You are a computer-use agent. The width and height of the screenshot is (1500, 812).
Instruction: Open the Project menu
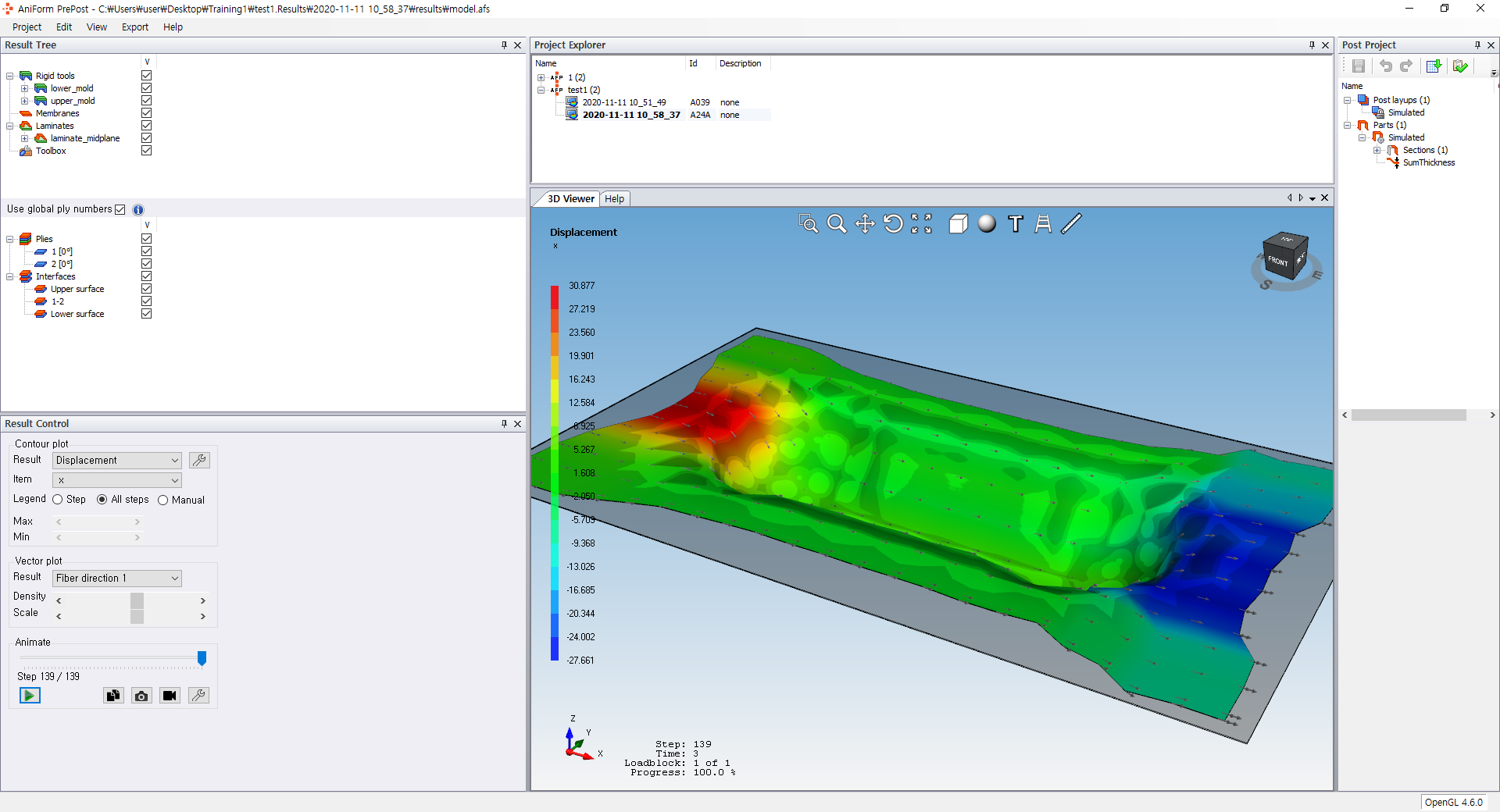(x=27, y=27)
